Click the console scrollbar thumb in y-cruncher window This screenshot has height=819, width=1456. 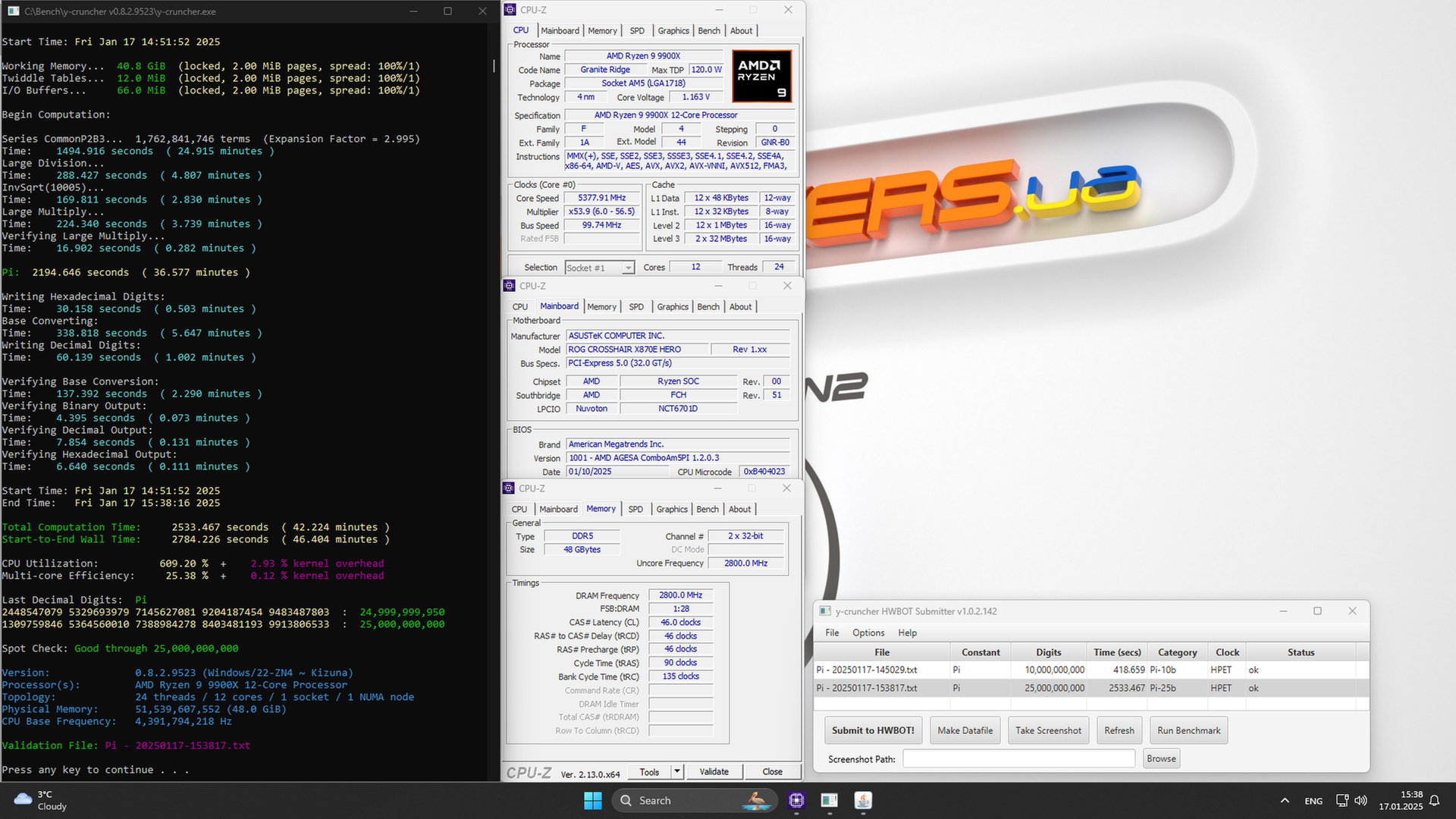click(x=494, y=66)
